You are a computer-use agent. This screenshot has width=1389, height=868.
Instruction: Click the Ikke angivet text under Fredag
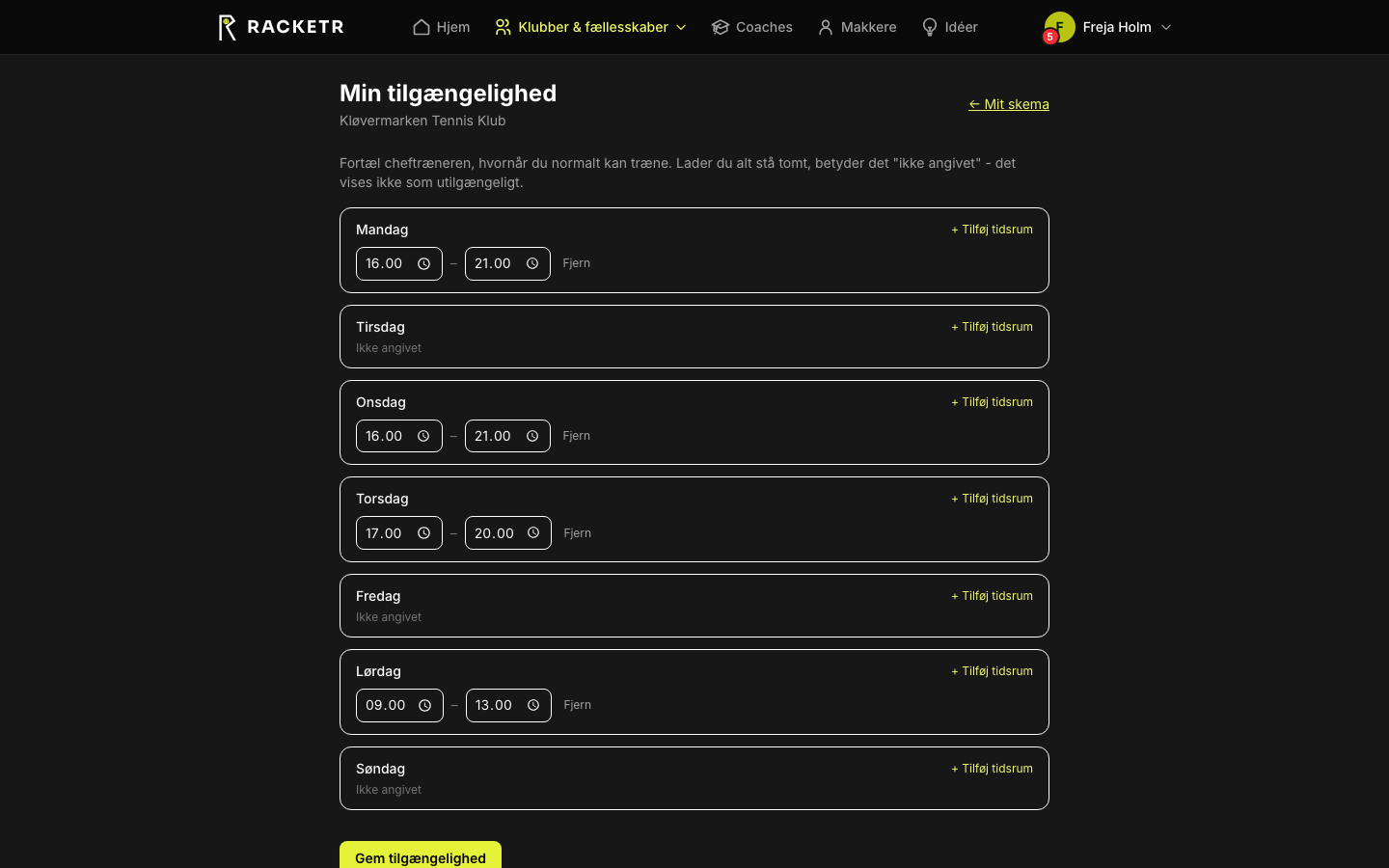[x=389, y=617]
